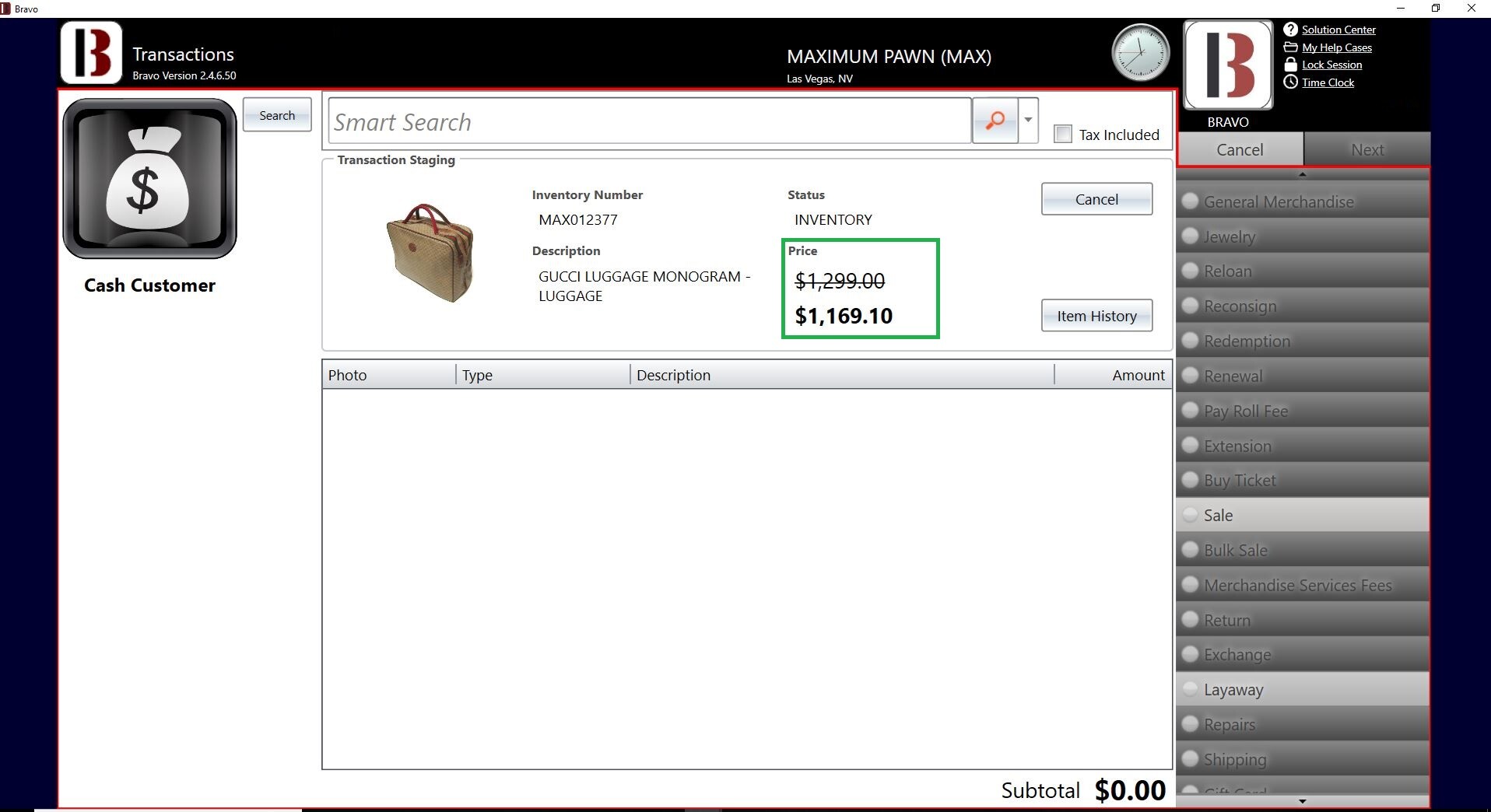Click the analog clock icon
Viewport: 1491px width, 812px height.
(1140, 52)
